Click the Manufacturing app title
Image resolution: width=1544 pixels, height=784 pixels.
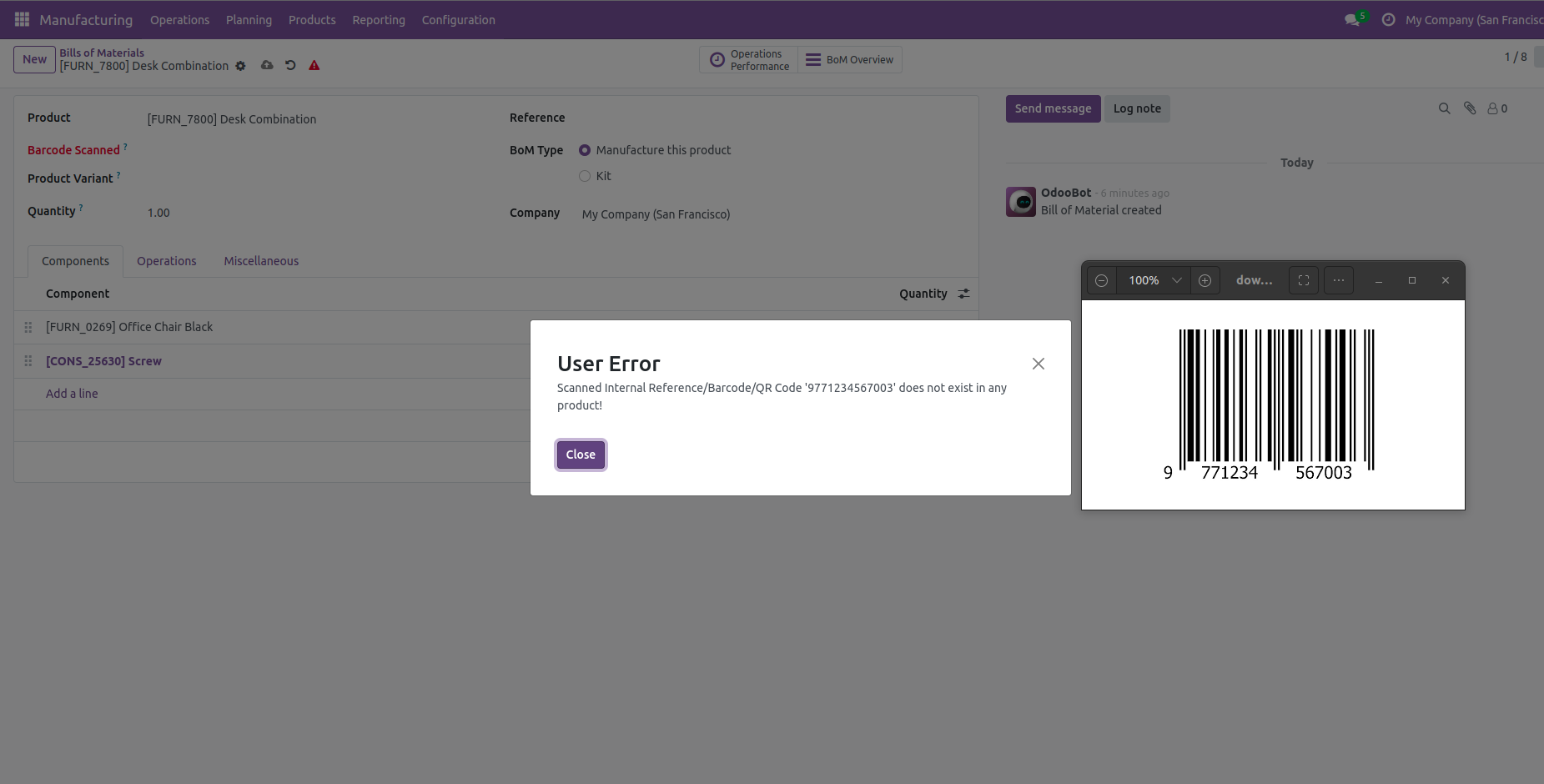86,19
